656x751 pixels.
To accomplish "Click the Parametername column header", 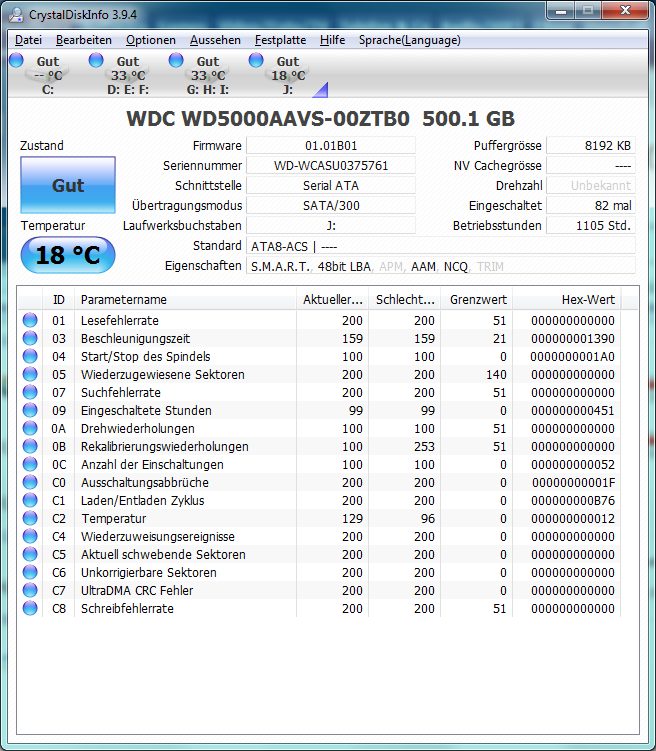I will (185, 300).
